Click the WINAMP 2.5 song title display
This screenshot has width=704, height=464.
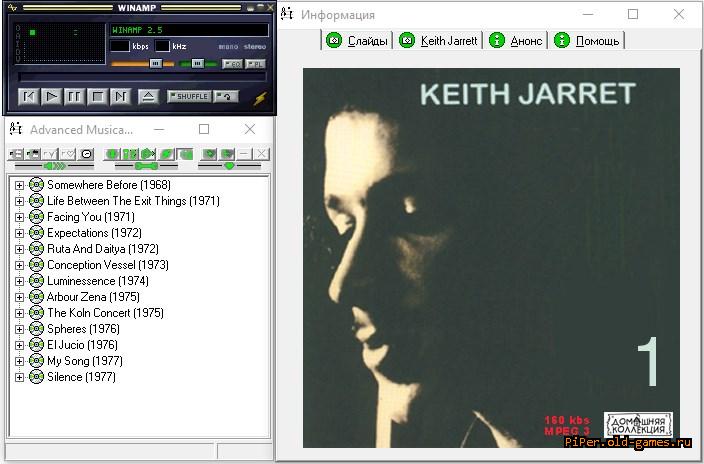point(189,30)
